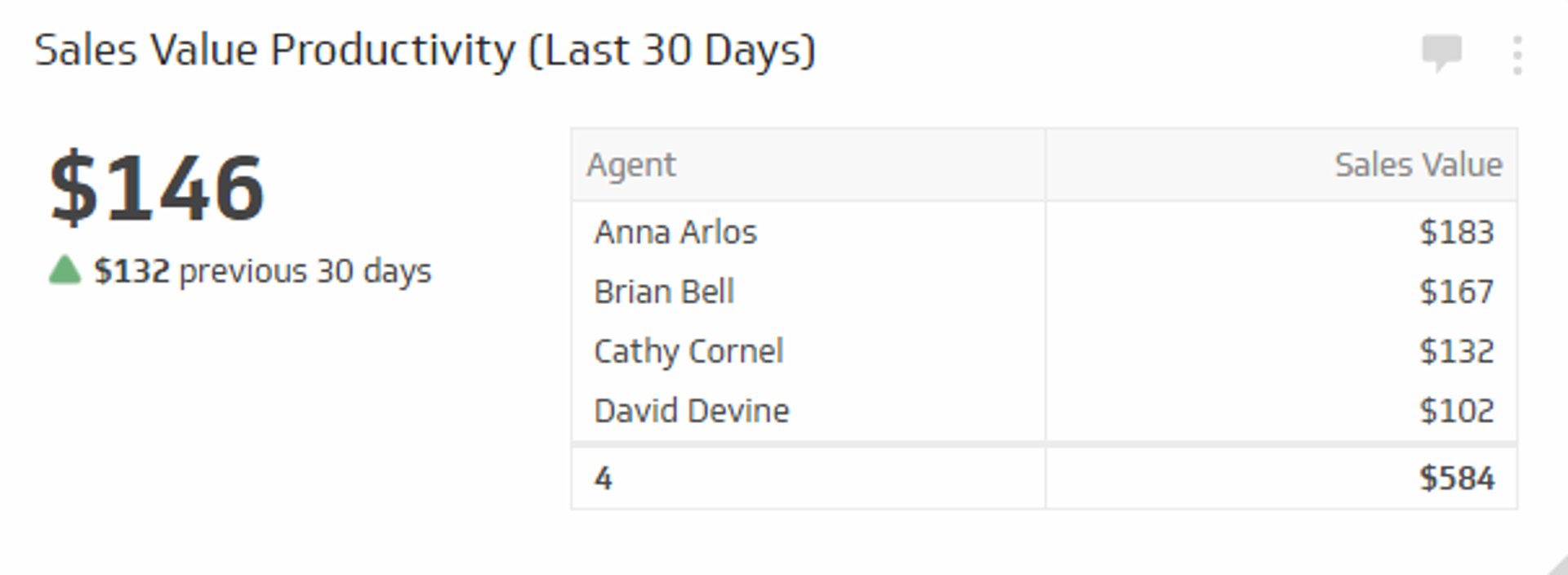
Task: Click the $102 sales value cell
Action: tap(1456, 411)
